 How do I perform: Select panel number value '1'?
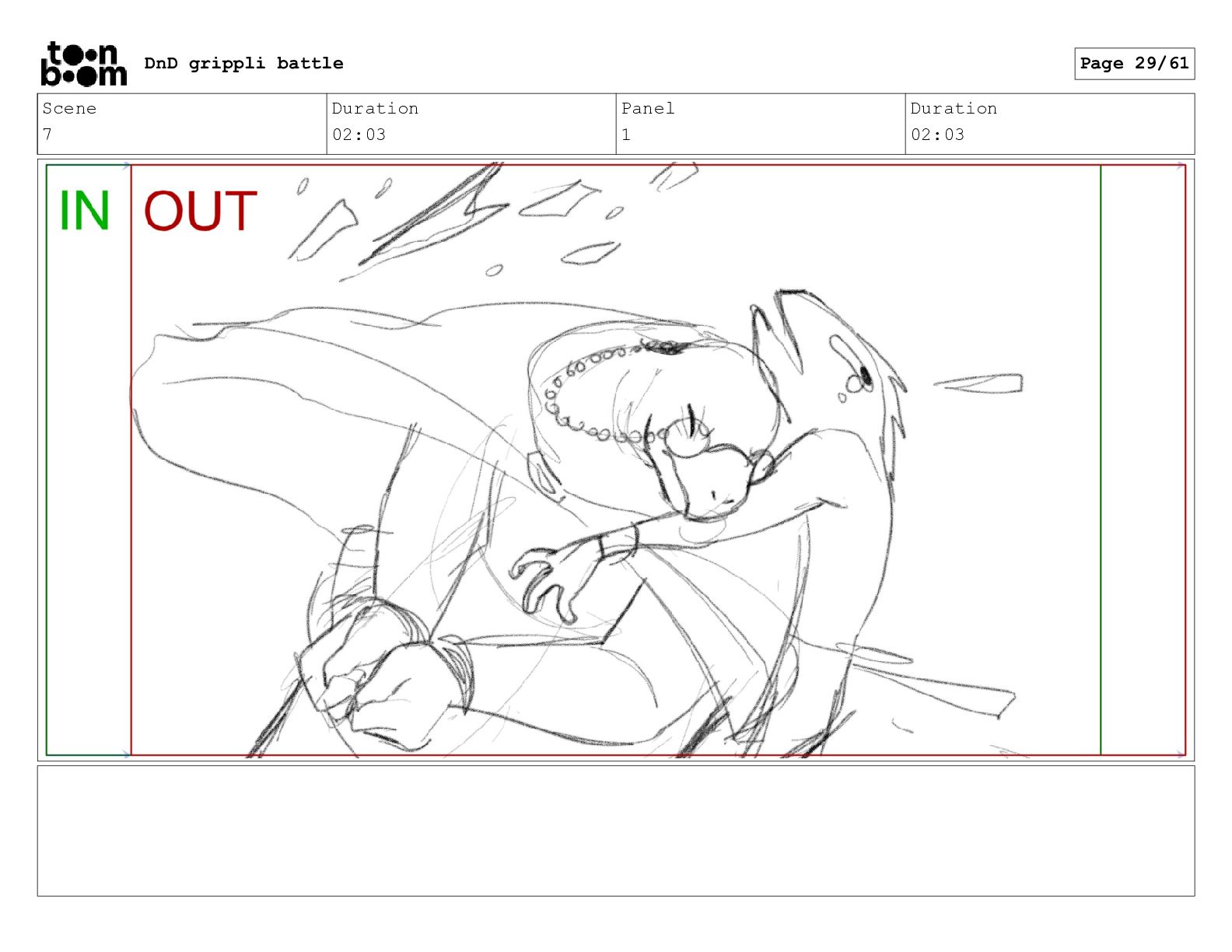tap(626, 135)
